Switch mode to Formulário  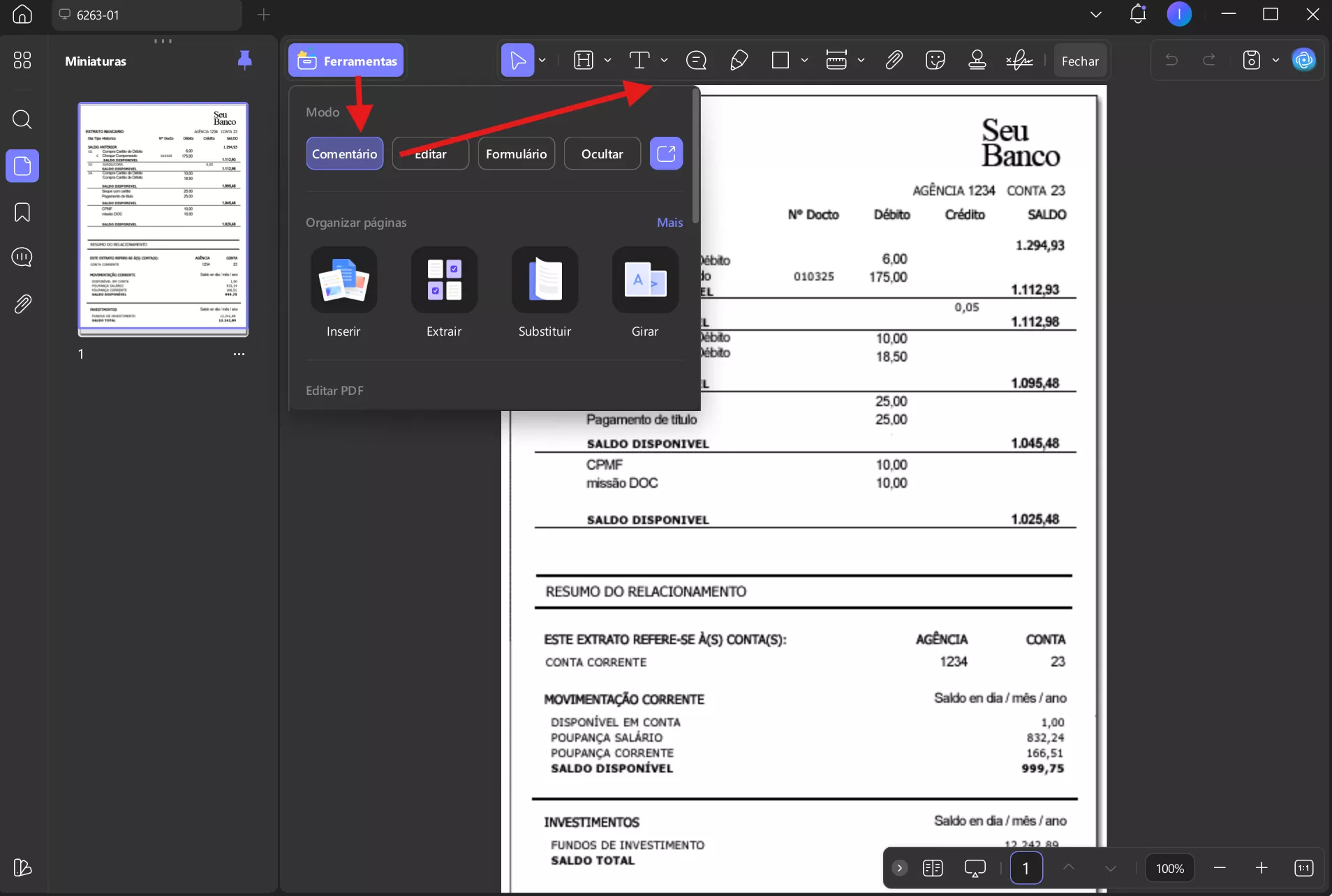[517, 154]
